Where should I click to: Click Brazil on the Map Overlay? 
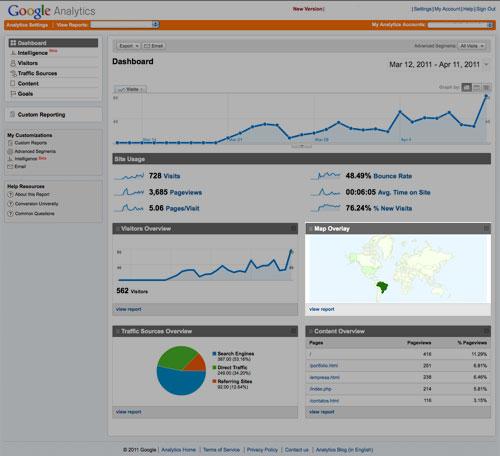coord(382,287)
